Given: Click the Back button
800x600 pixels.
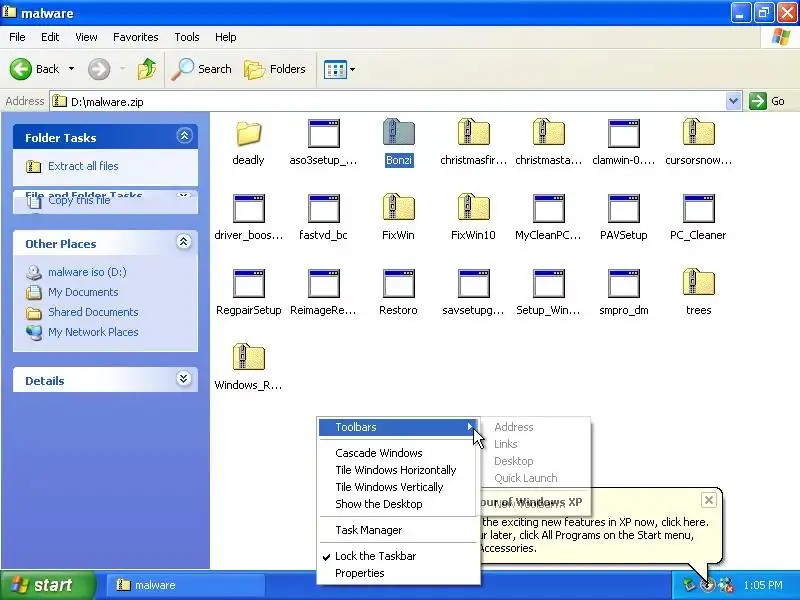Looking at the screenshot, I should point(35,69).
